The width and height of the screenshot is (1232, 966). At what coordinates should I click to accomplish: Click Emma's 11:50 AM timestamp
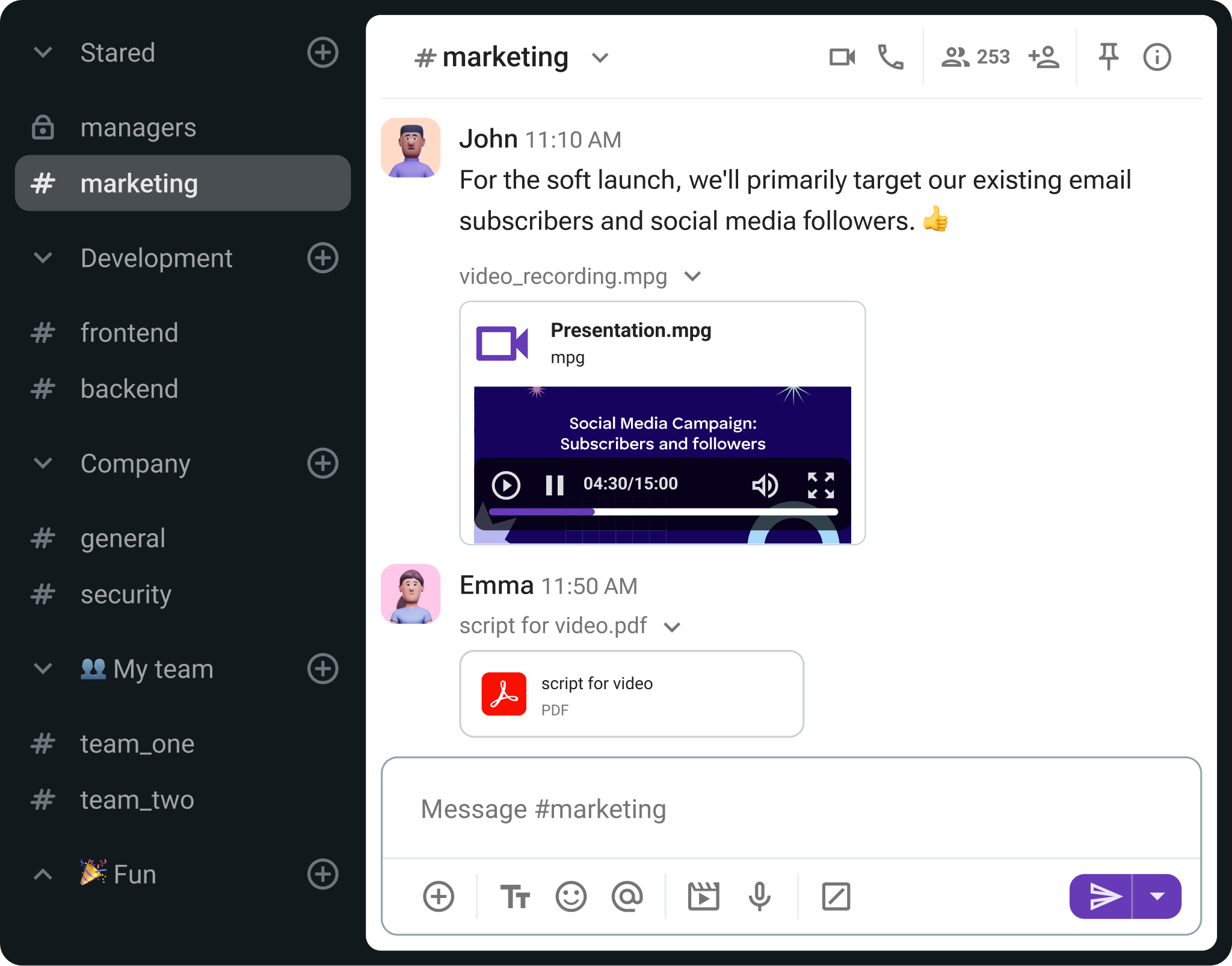pos(590,586)
